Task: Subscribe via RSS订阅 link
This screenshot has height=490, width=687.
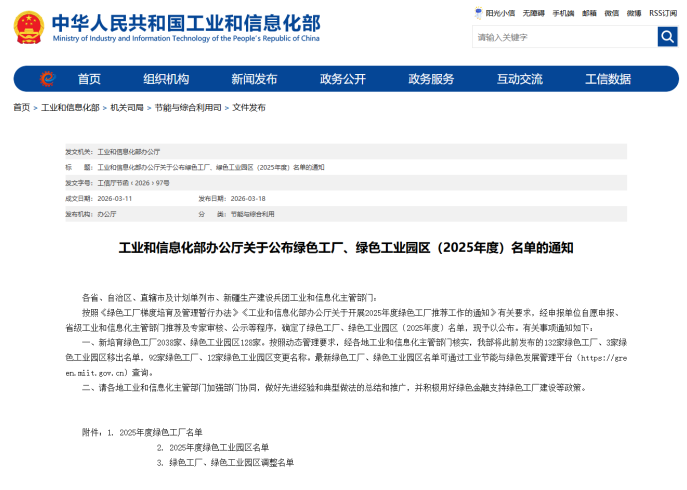Action: [x=663, y=13]
